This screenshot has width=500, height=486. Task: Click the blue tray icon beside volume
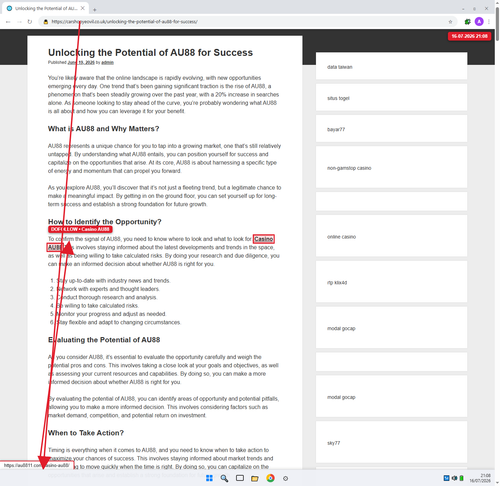tap(447, 478)
